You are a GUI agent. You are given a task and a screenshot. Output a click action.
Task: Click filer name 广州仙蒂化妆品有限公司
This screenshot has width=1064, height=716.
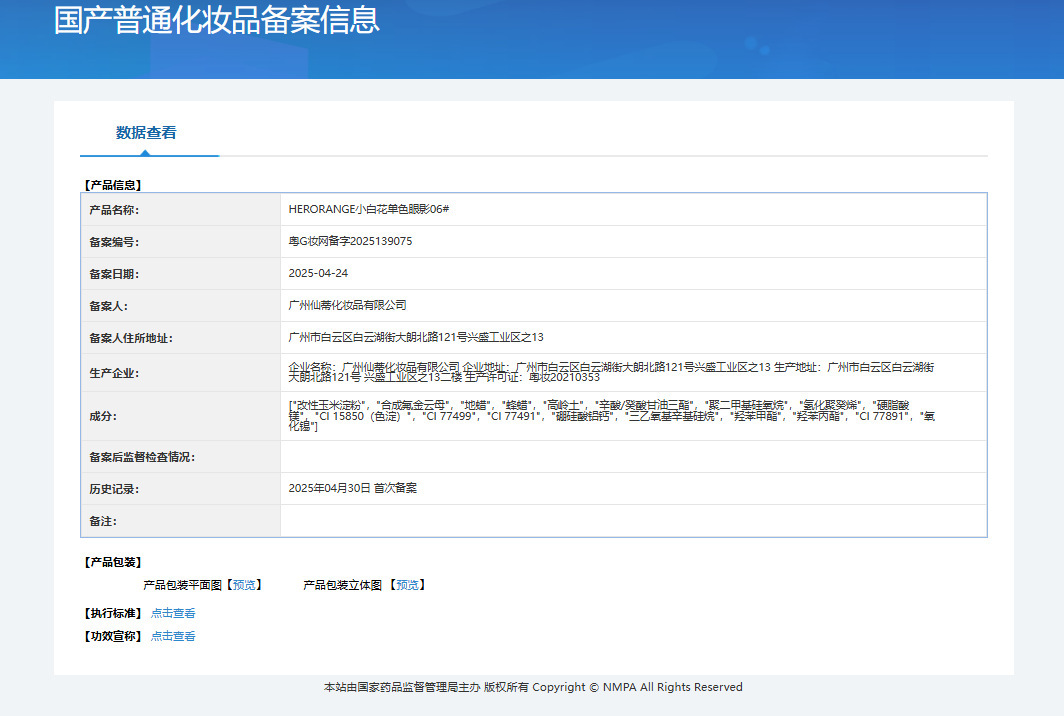[x=347, y=305]
